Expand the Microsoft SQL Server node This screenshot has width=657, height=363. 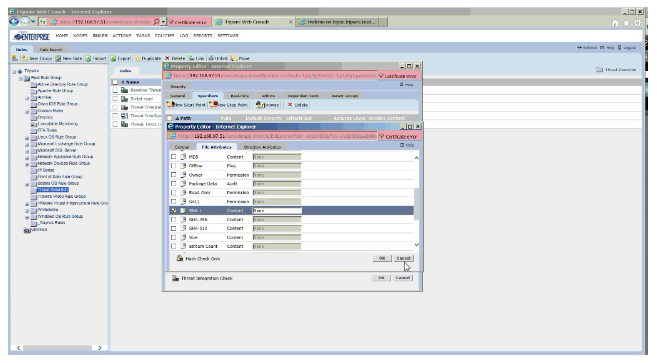[27, 151]
